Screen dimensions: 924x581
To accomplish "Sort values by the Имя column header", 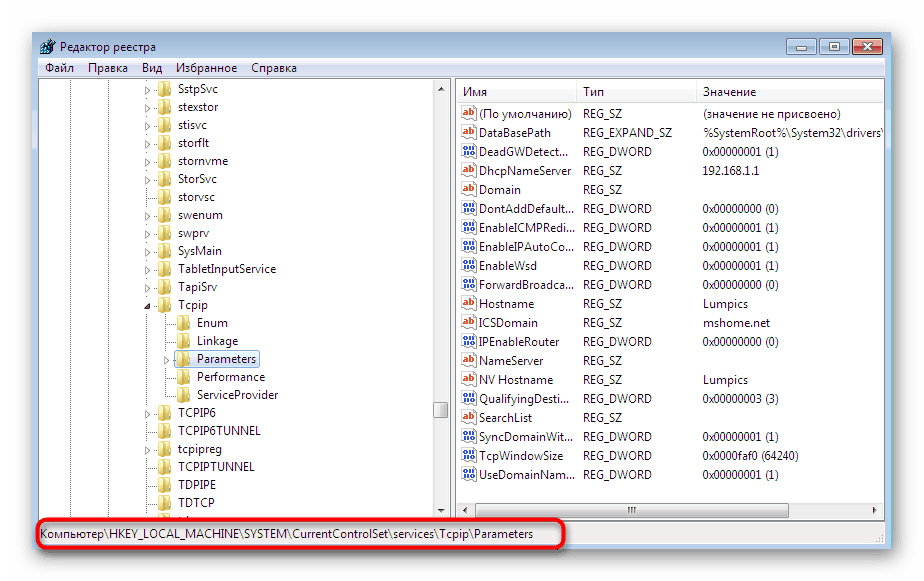I will point(517,92).
